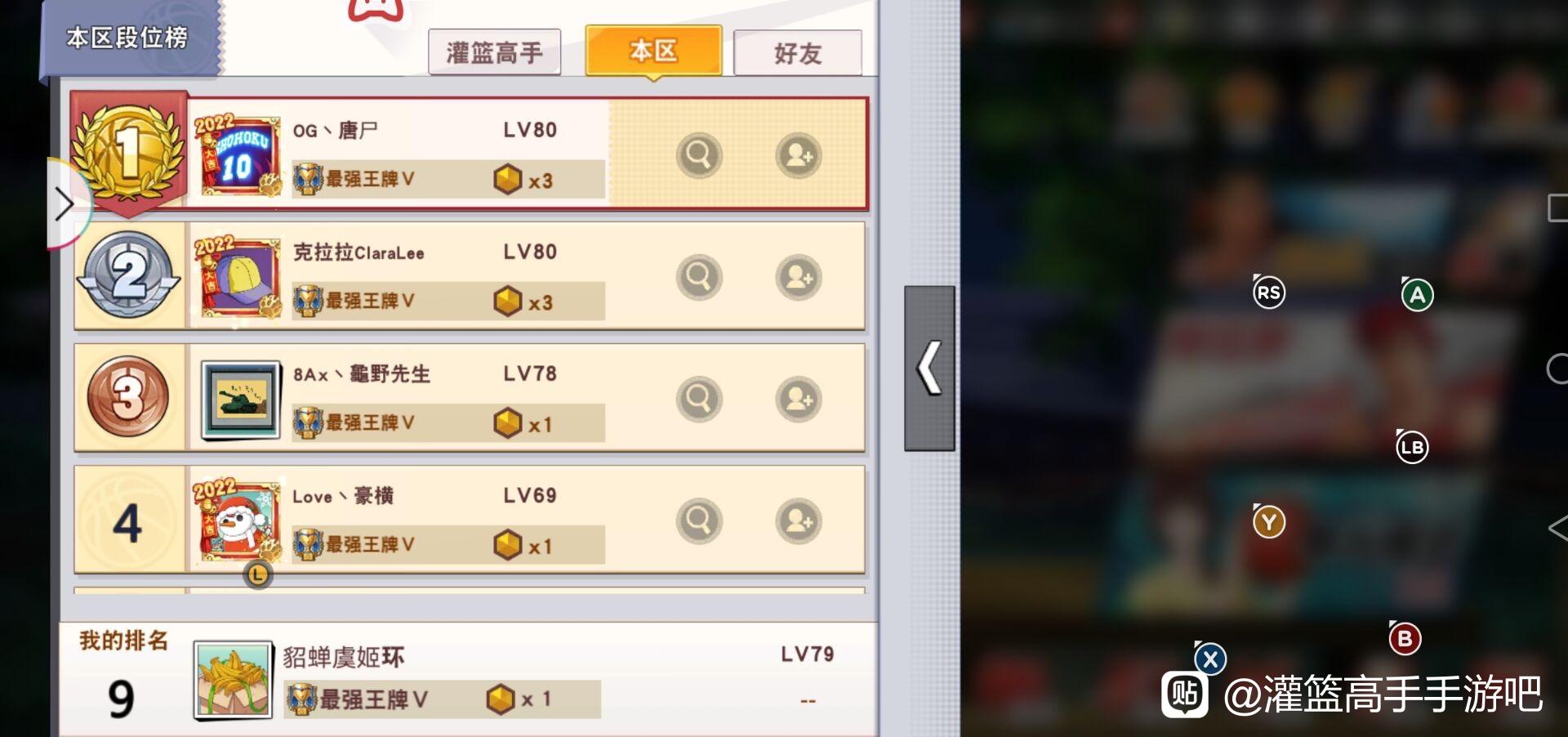Screen dimensions: 1568x737
Task: Open tank avatar of 8Ax、龜野先生
Action: (240, 400)
